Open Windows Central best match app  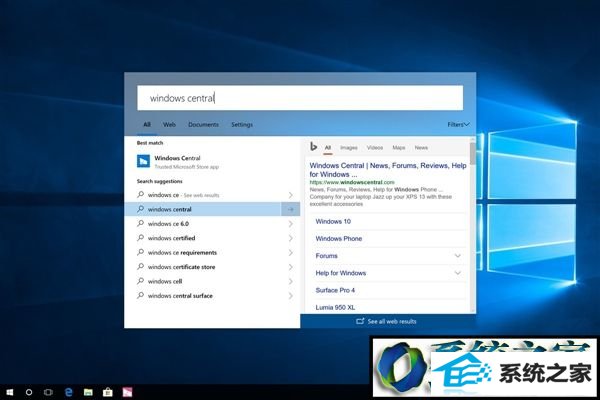(212, 162)
